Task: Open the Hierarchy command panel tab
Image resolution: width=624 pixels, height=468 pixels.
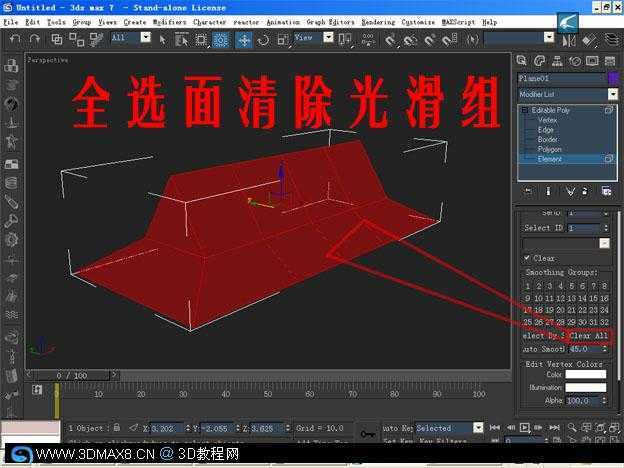Action: (x=557, y=60)
